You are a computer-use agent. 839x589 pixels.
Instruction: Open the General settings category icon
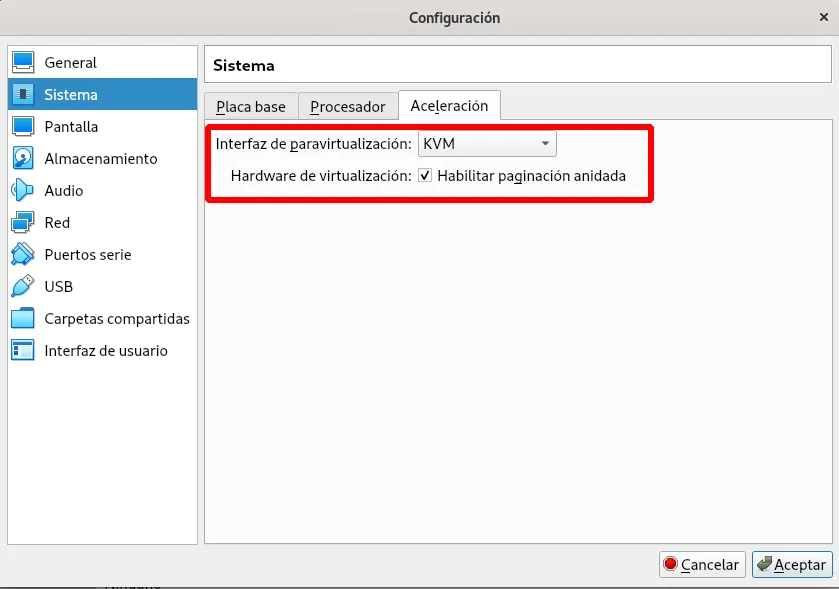click(23, 63)
